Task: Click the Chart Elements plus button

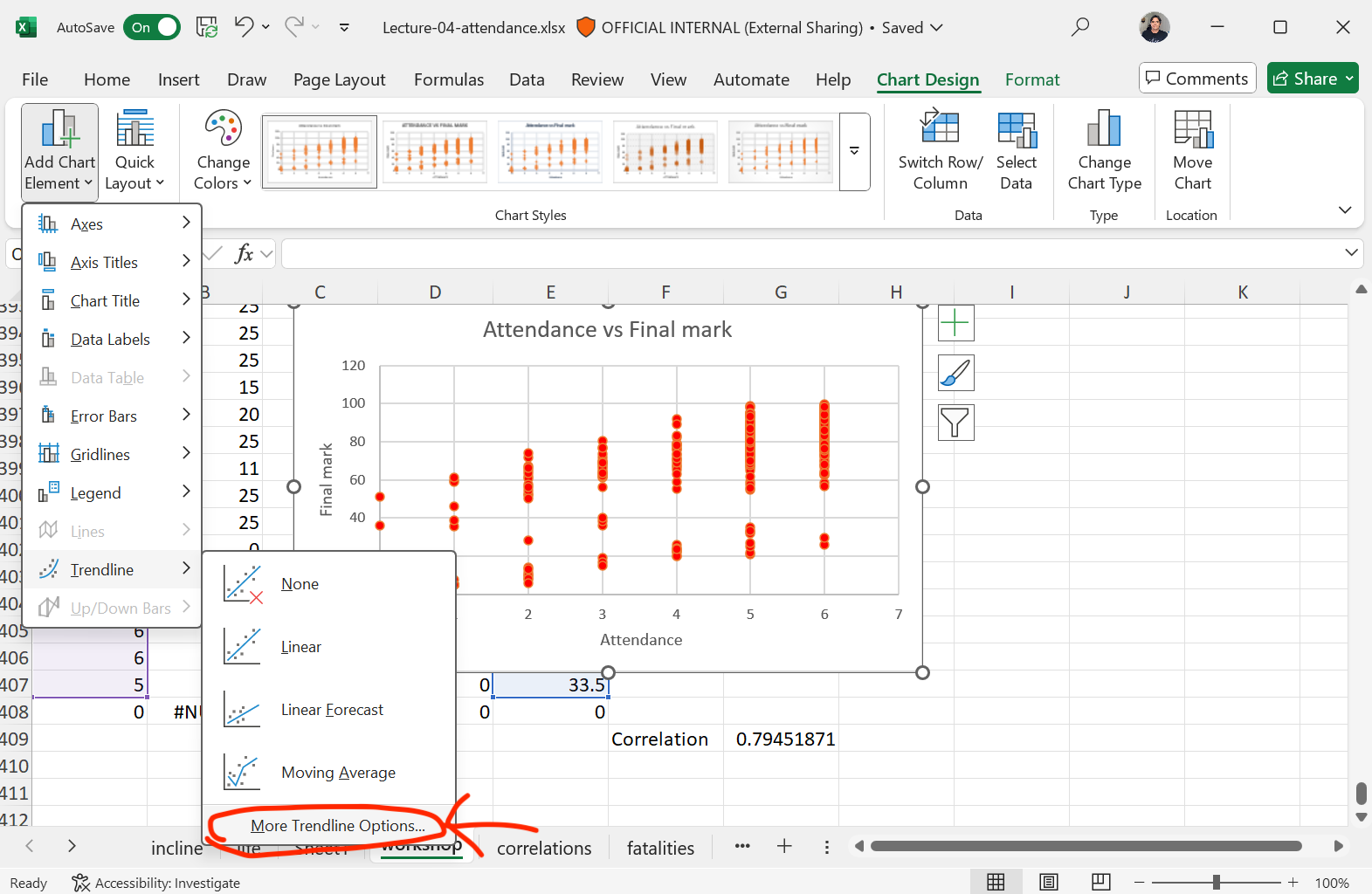Action: [955, 324]
